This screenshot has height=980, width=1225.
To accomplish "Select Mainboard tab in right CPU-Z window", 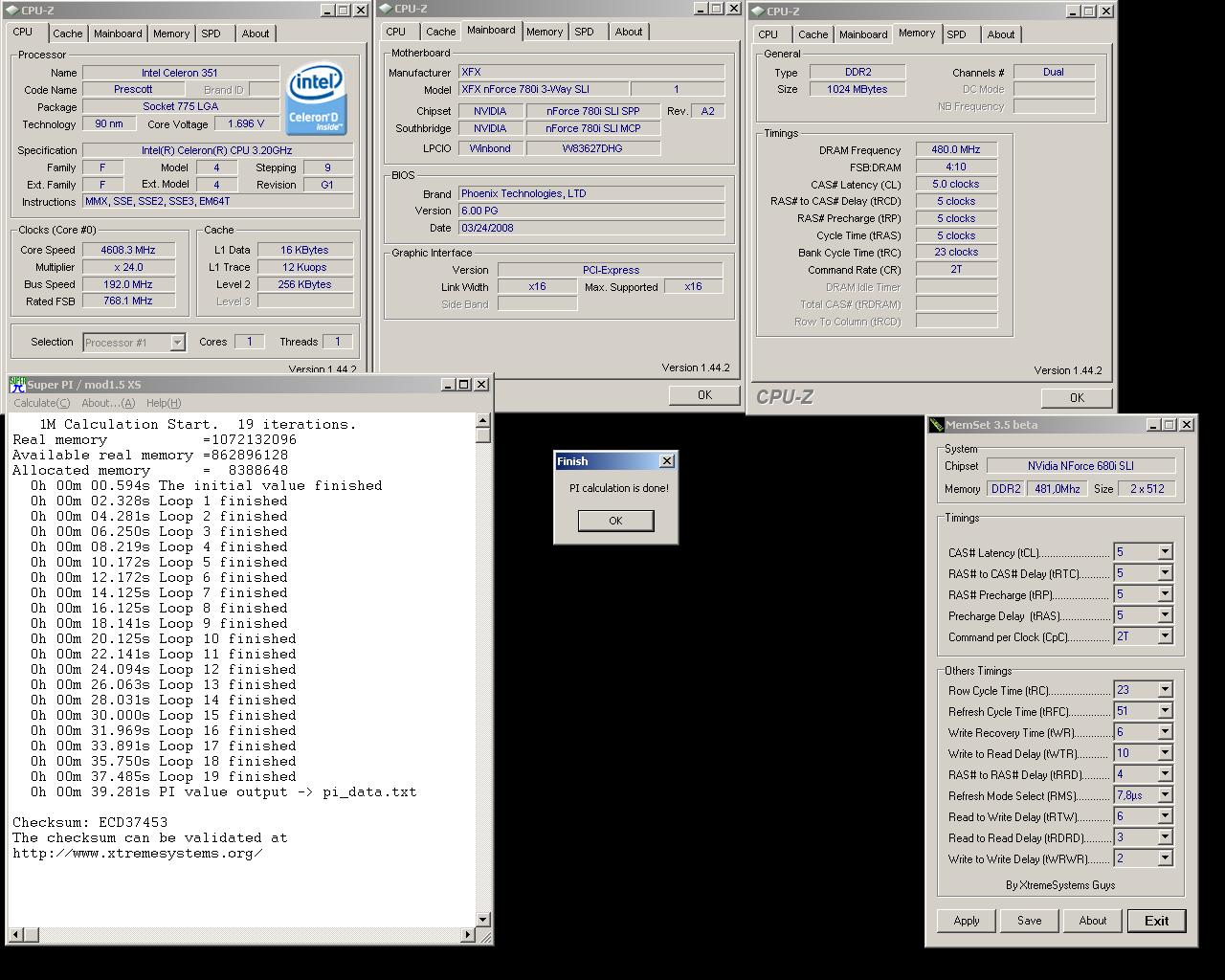I will pyautogui.click(x=863, y=34).
